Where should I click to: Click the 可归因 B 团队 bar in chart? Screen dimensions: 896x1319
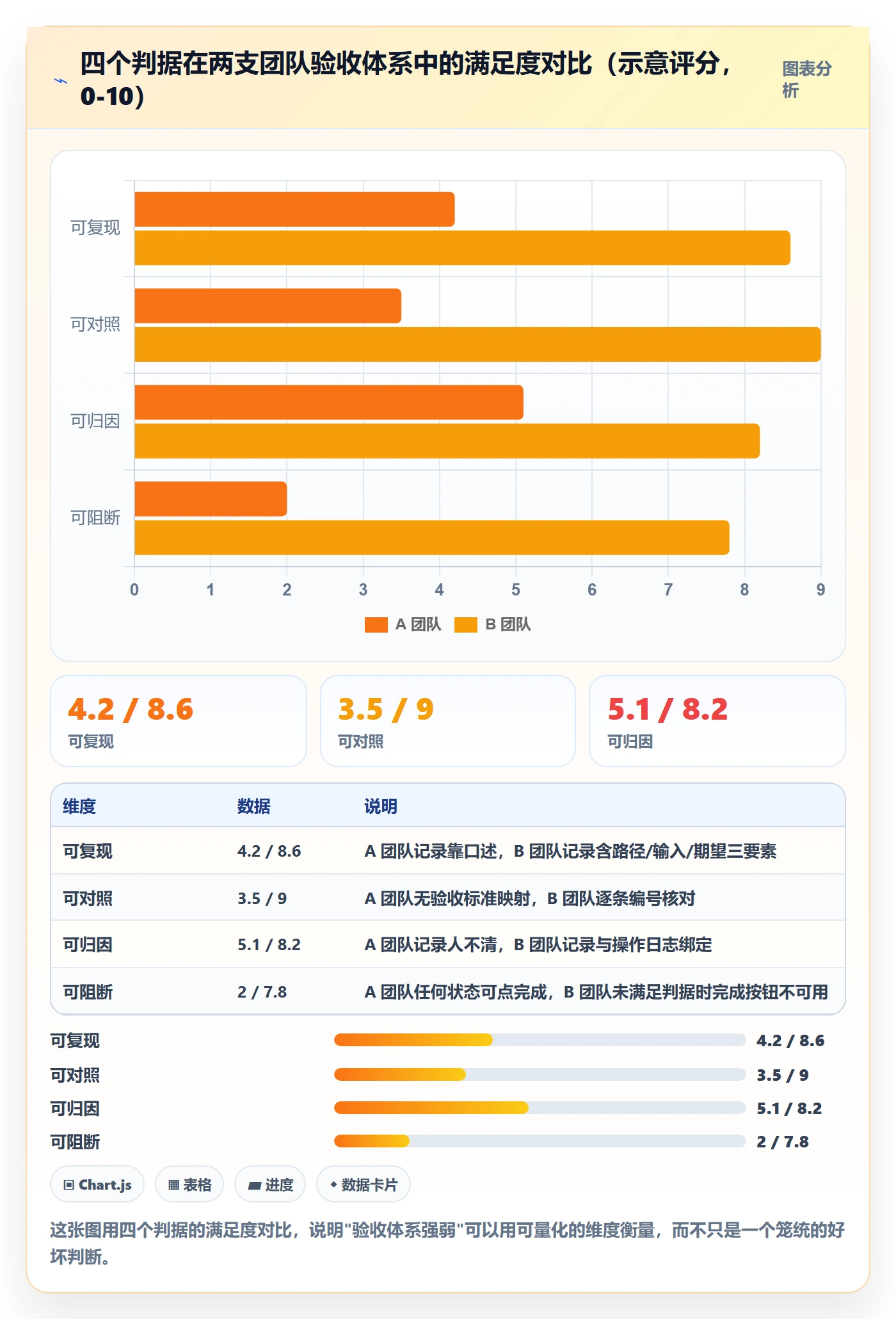click(x=447, y=441)
